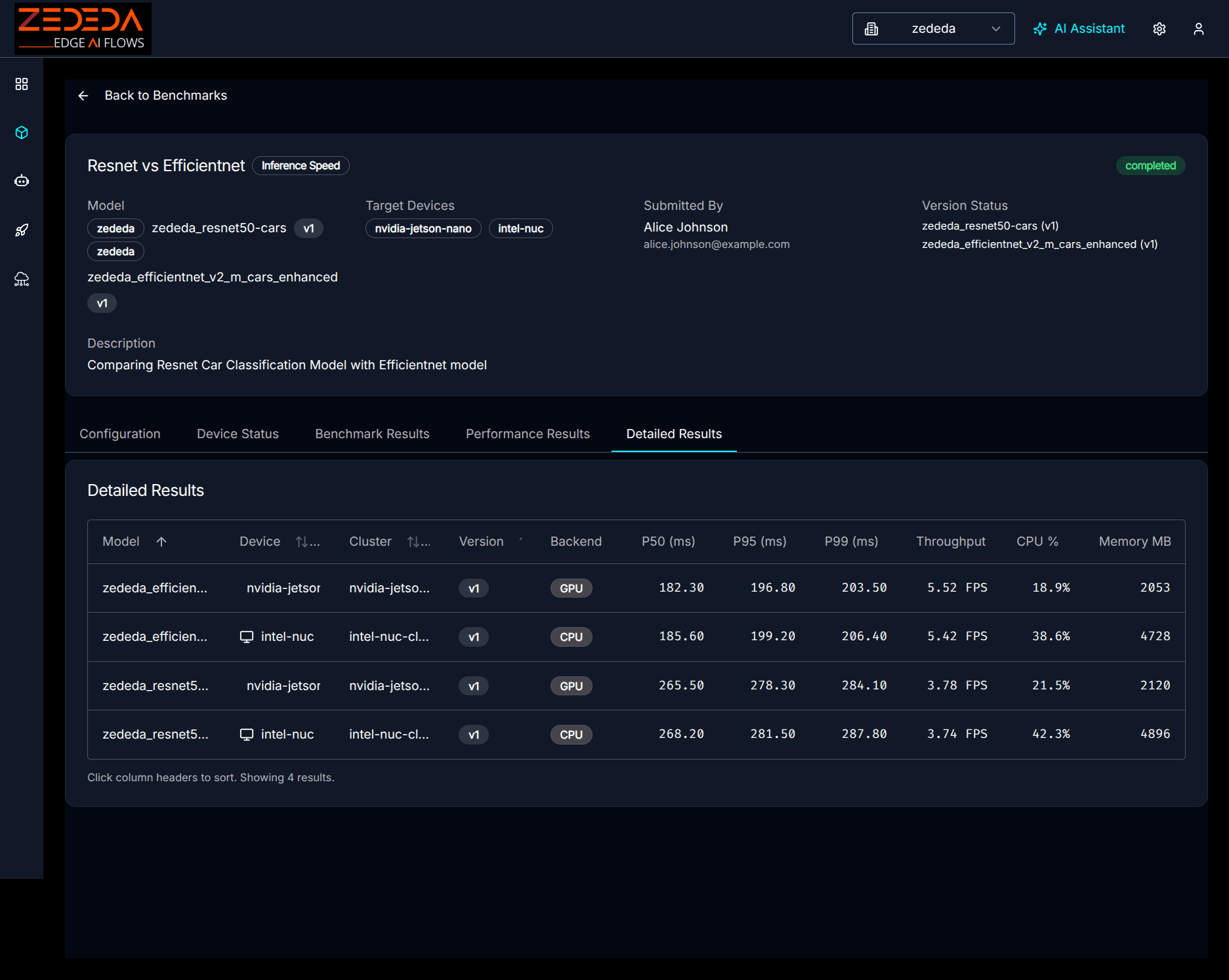The width and height of the screenshot is (1229, 980).
Task: Switch to the Configuration tab
Action: coord(120,434)
